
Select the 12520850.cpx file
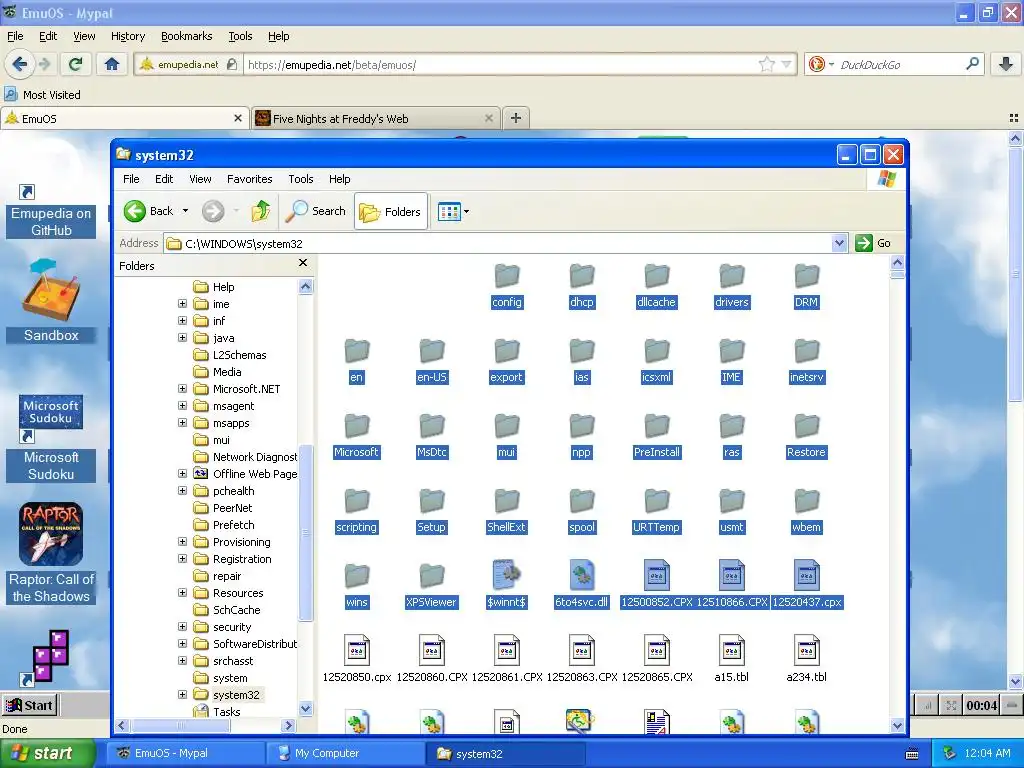[x=357, y=660]
